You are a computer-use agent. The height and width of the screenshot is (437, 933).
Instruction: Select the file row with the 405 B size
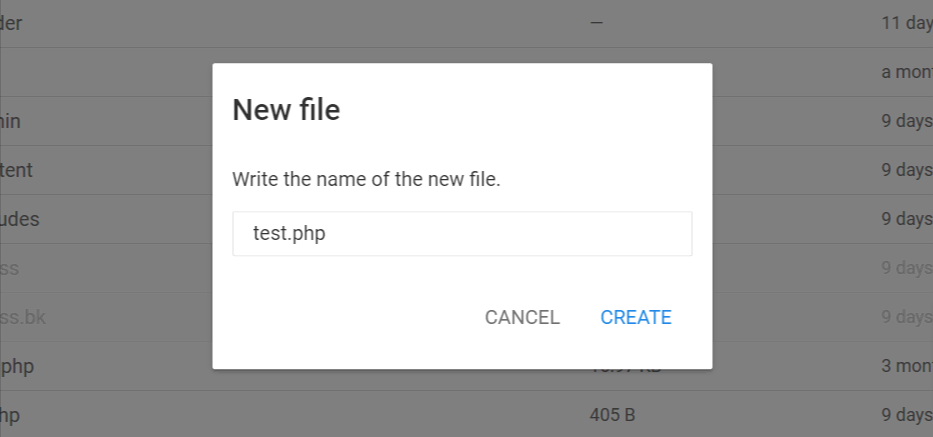click(x=10, y=414)
